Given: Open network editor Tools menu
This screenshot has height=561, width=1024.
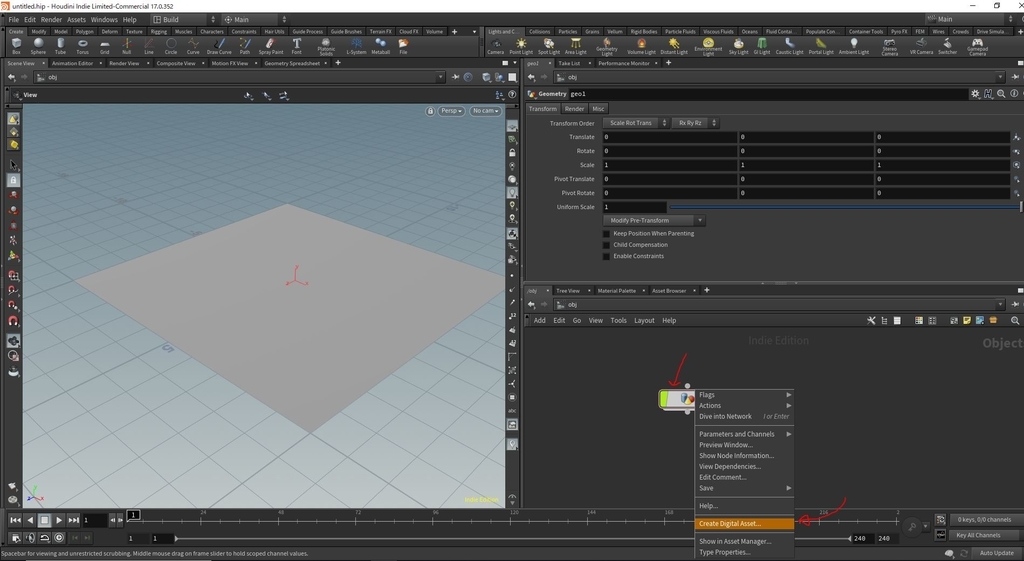Looking at the screenshot, I should pyautogui.click(x=618, y=321).
